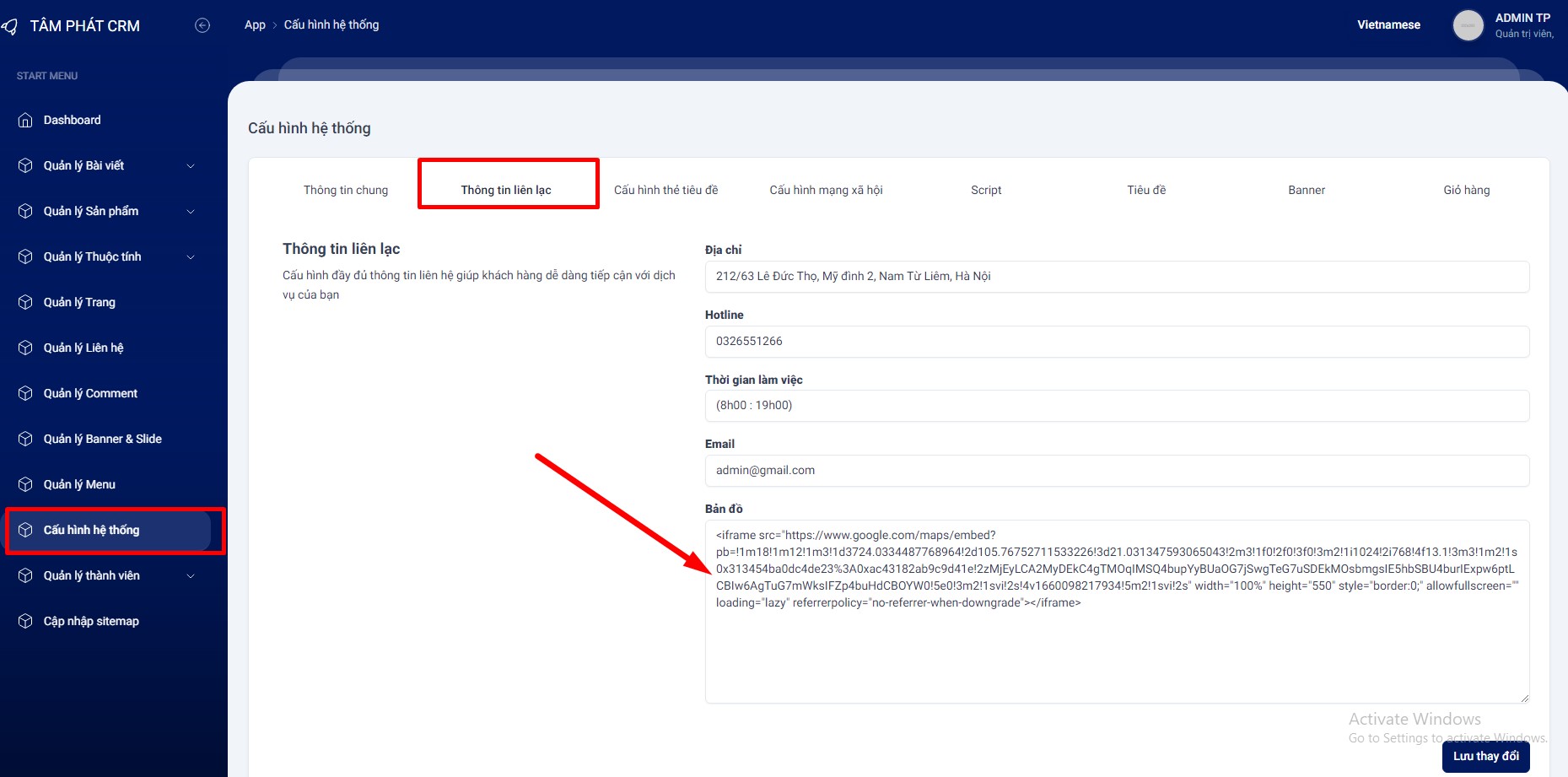Click the cube icon beside Quản lý Trang

coord(25,303)
